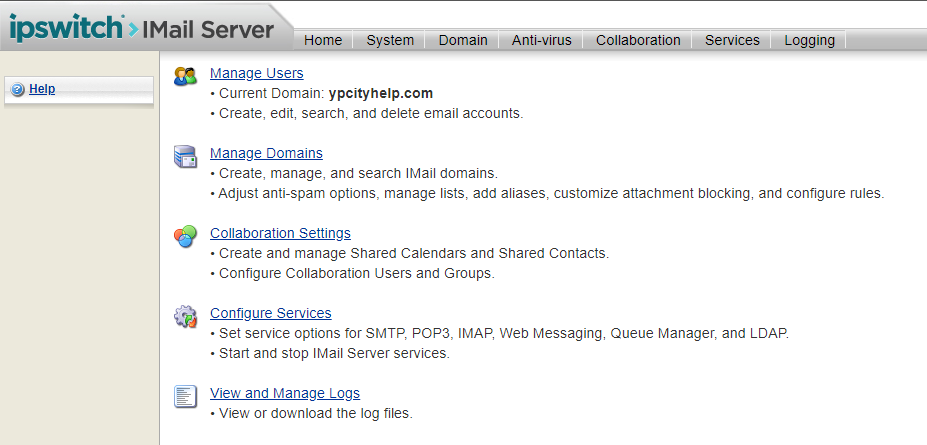This screenshot has width=927, height=445.
Task: Select the Domain tab
Action: 463,40
